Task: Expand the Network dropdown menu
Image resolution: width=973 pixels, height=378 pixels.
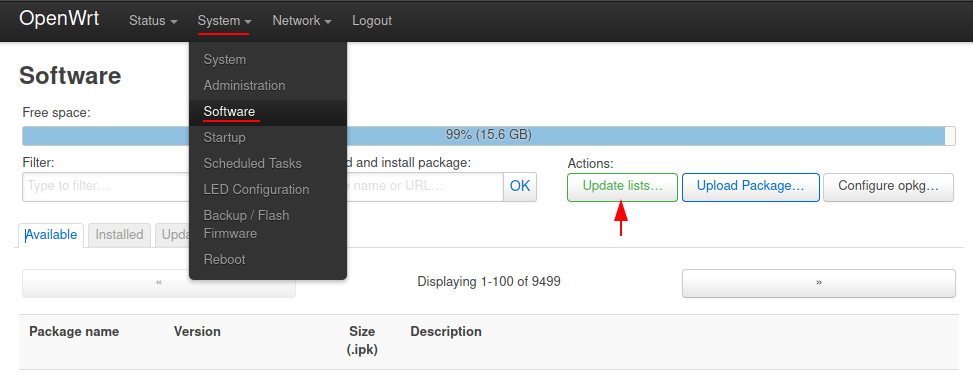Action: click(x=302, y=20)
